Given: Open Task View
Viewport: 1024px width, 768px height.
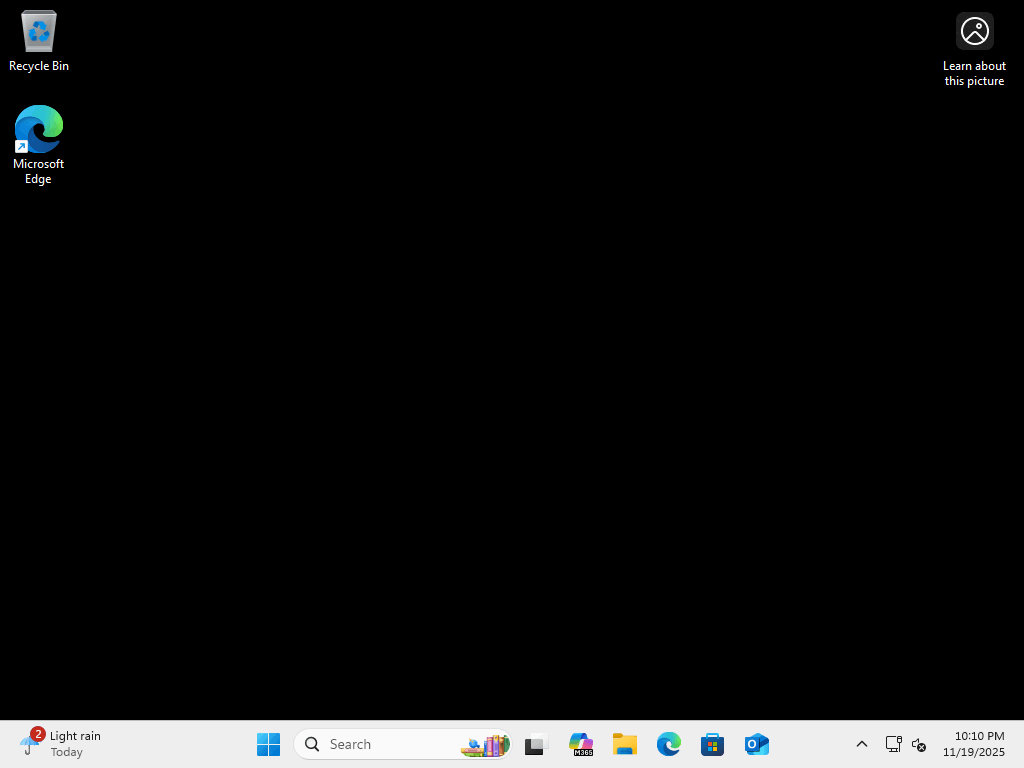Looking at the screenshot, I should tap(536, 744).
